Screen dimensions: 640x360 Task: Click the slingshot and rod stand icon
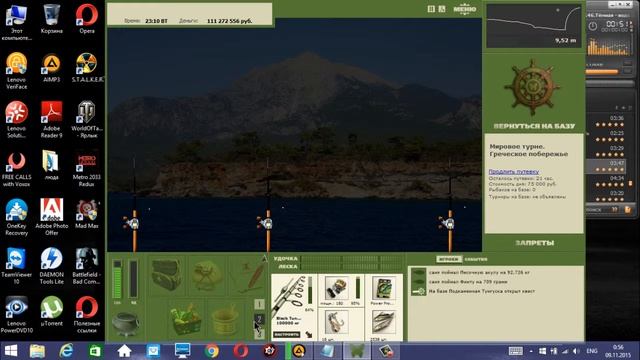point(249,276)
